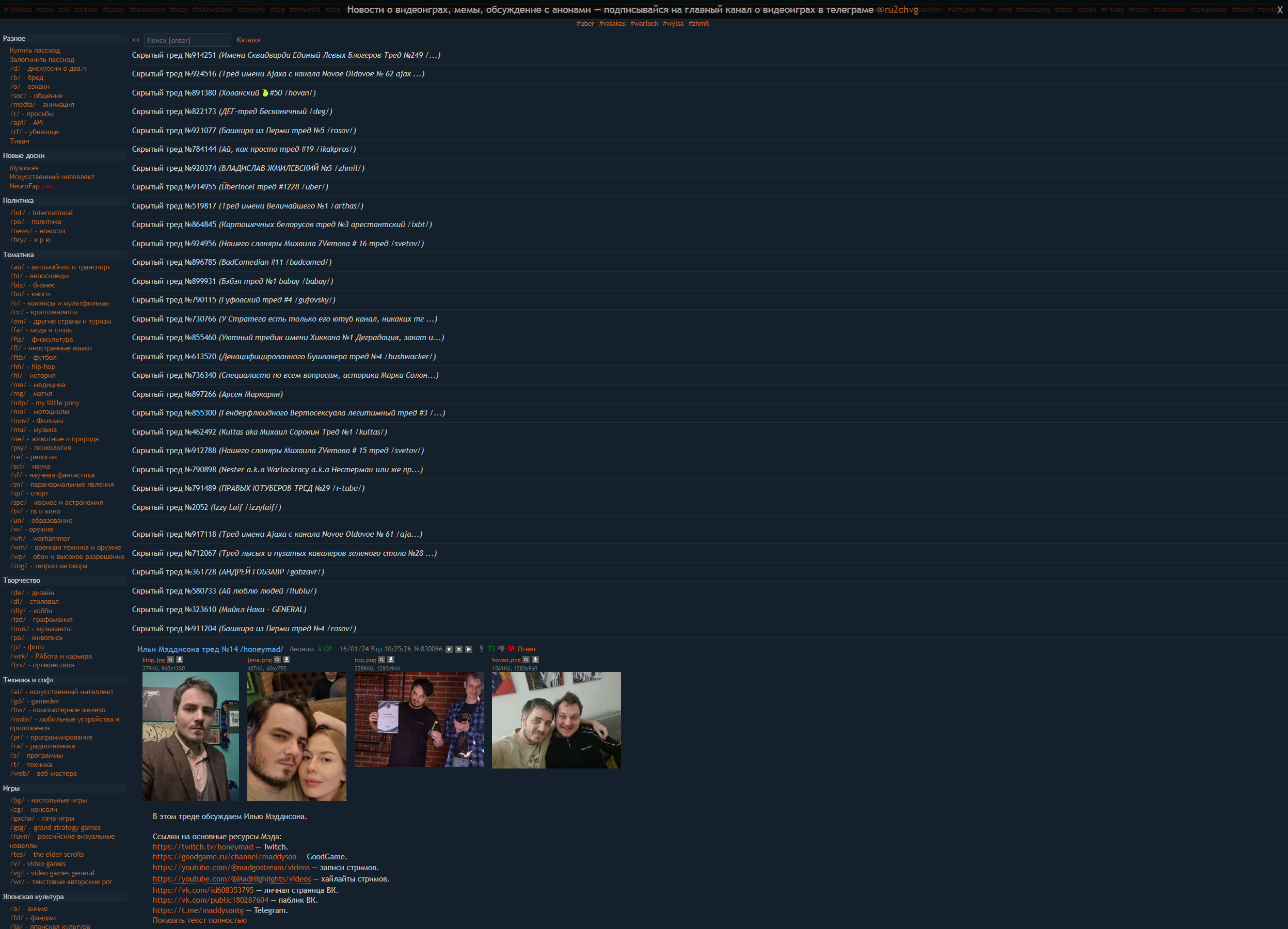The height and width of the screenshot is (929, 1288).
Task: Click the download icon next to jena.png
Action: click(286, 660)
